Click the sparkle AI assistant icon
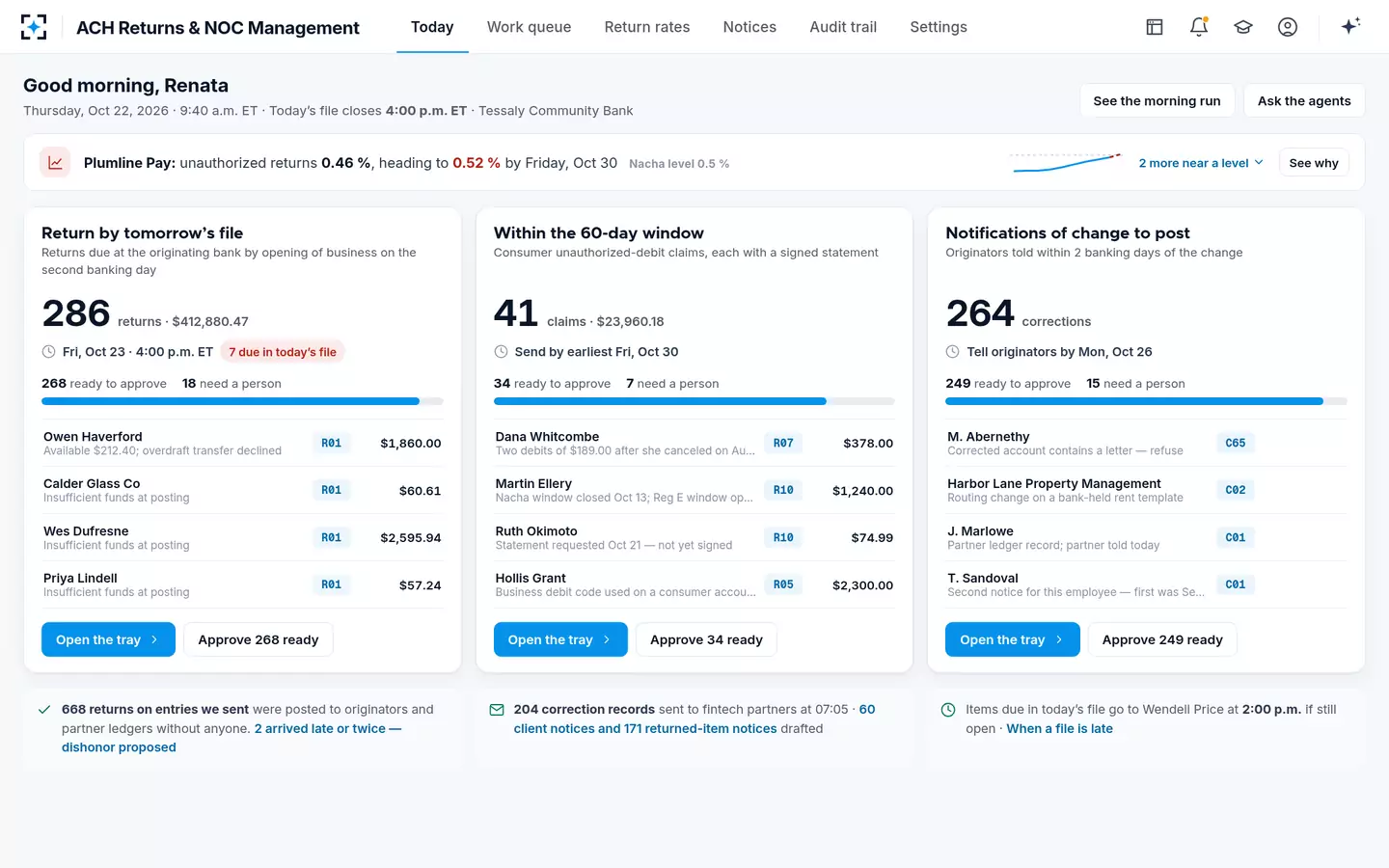 1350,26
